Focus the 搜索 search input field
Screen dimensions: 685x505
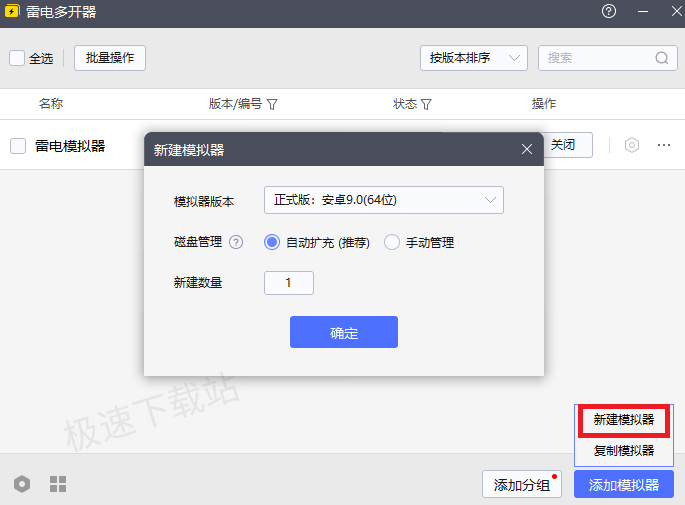[x=608, y=58]
